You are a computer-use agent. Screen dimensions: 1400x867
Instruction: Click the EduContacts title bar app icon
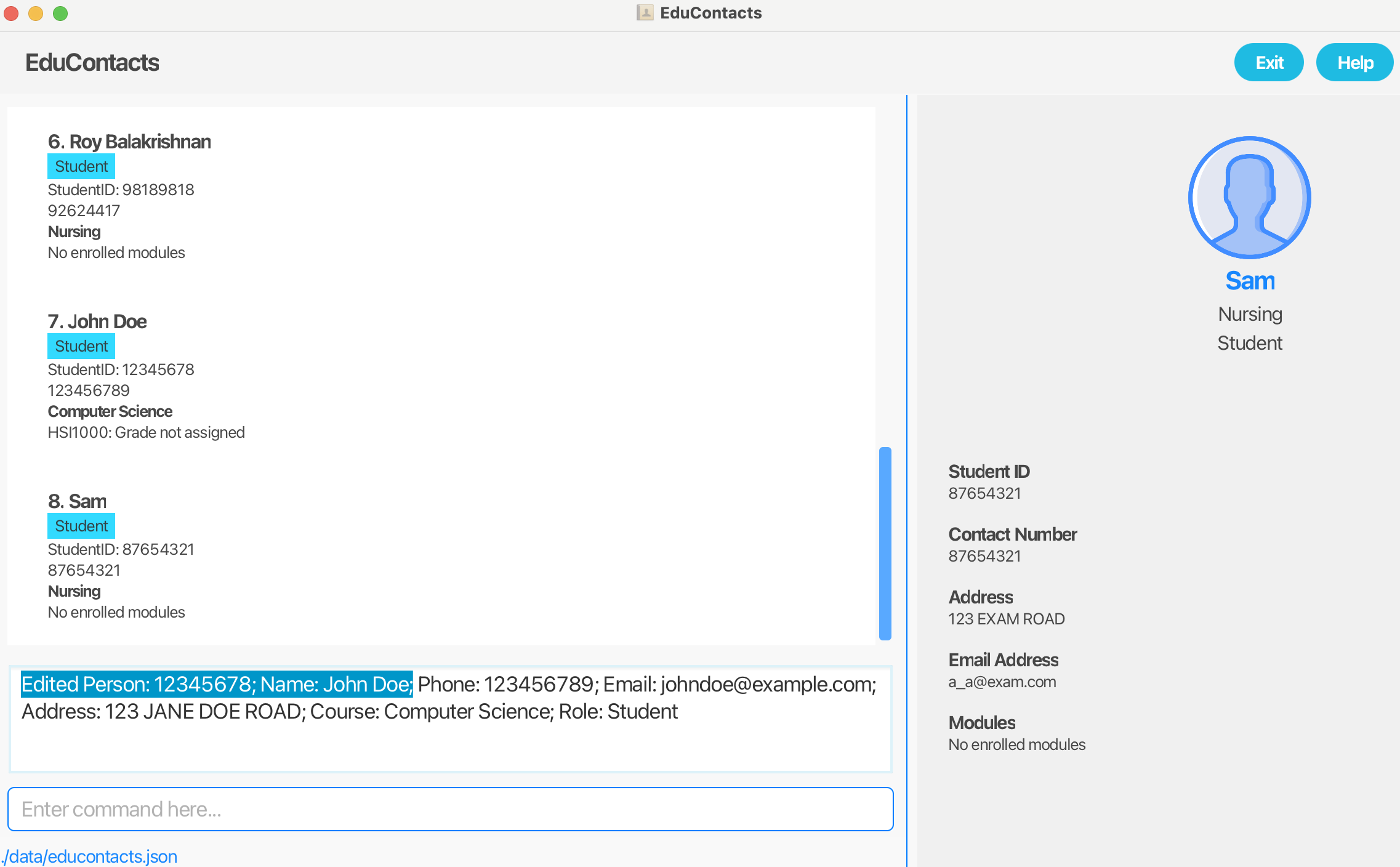645,13
